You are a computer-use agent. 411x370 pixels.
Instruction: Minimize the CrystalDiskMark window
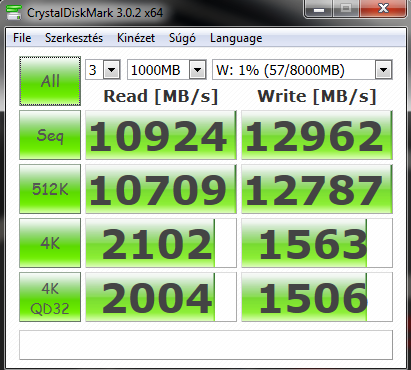(x=318, y=9)
